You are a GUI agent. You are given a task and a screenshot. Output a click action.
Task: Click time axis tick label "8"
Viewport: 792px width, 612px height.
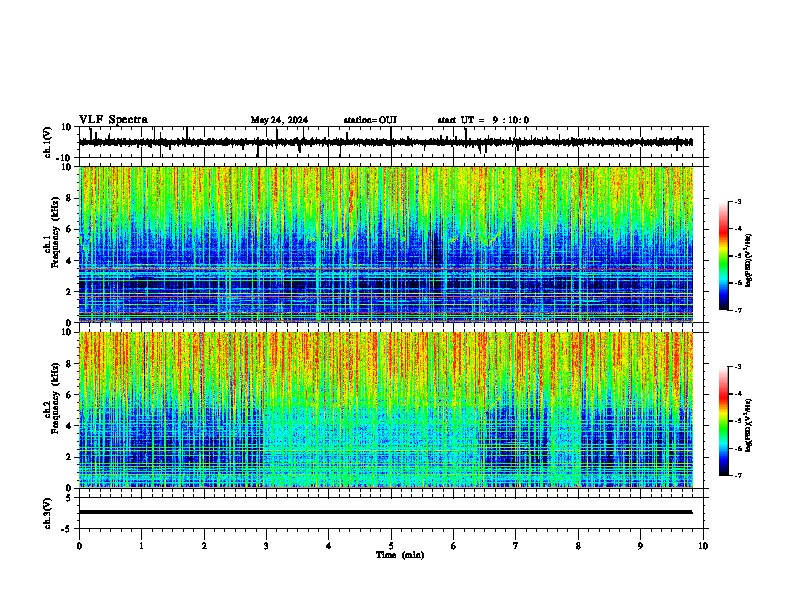click(x=578, y=546)
